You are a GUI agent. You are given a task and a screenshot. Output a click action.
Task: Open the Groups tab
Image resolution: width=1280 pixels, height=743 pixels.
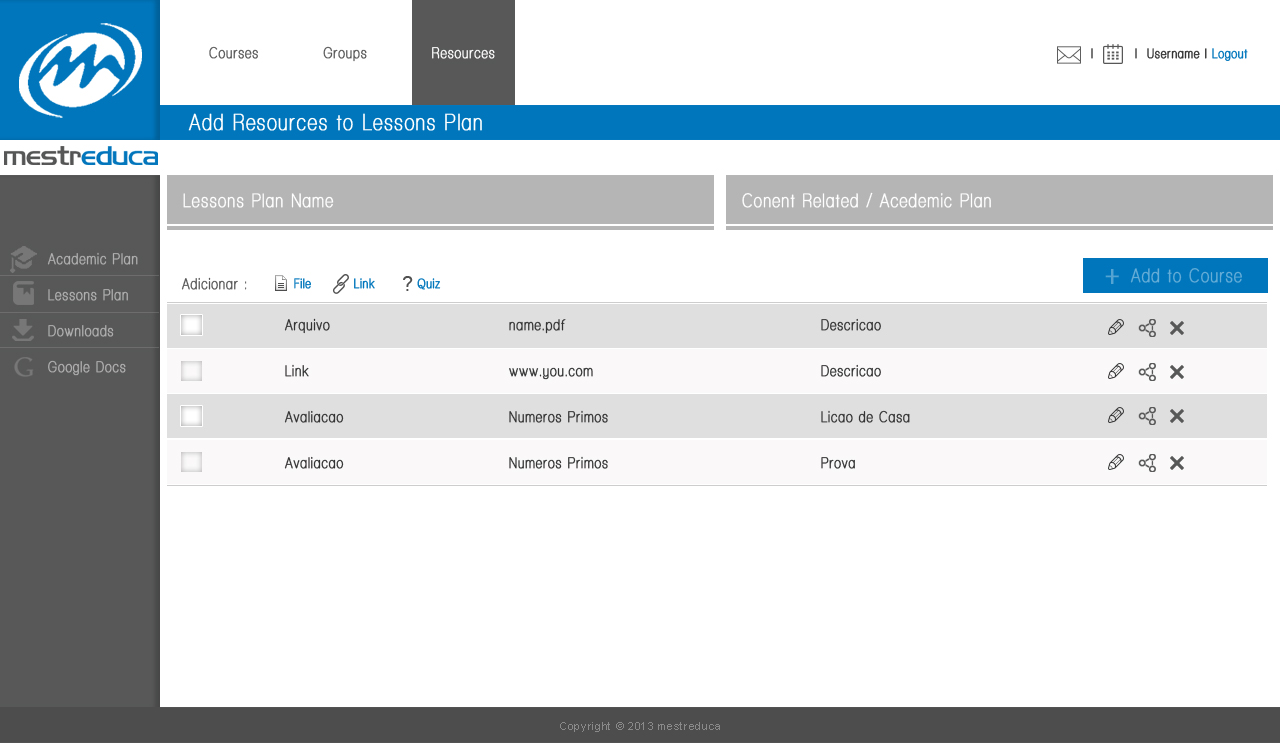345,53
